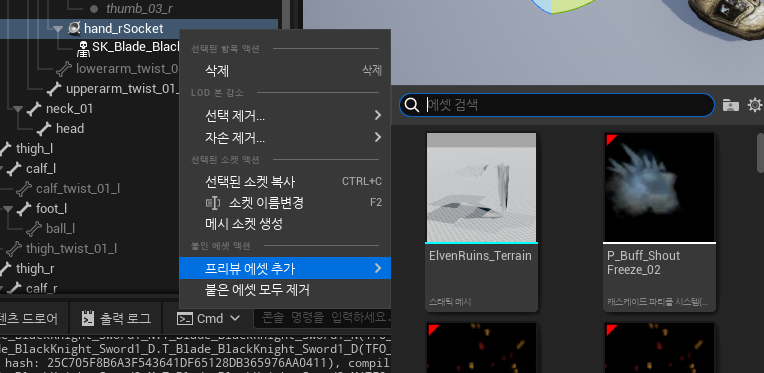This screenshot has height=373, width=764.
Task: Click the Cmd terminal icon
Action: 184,319
